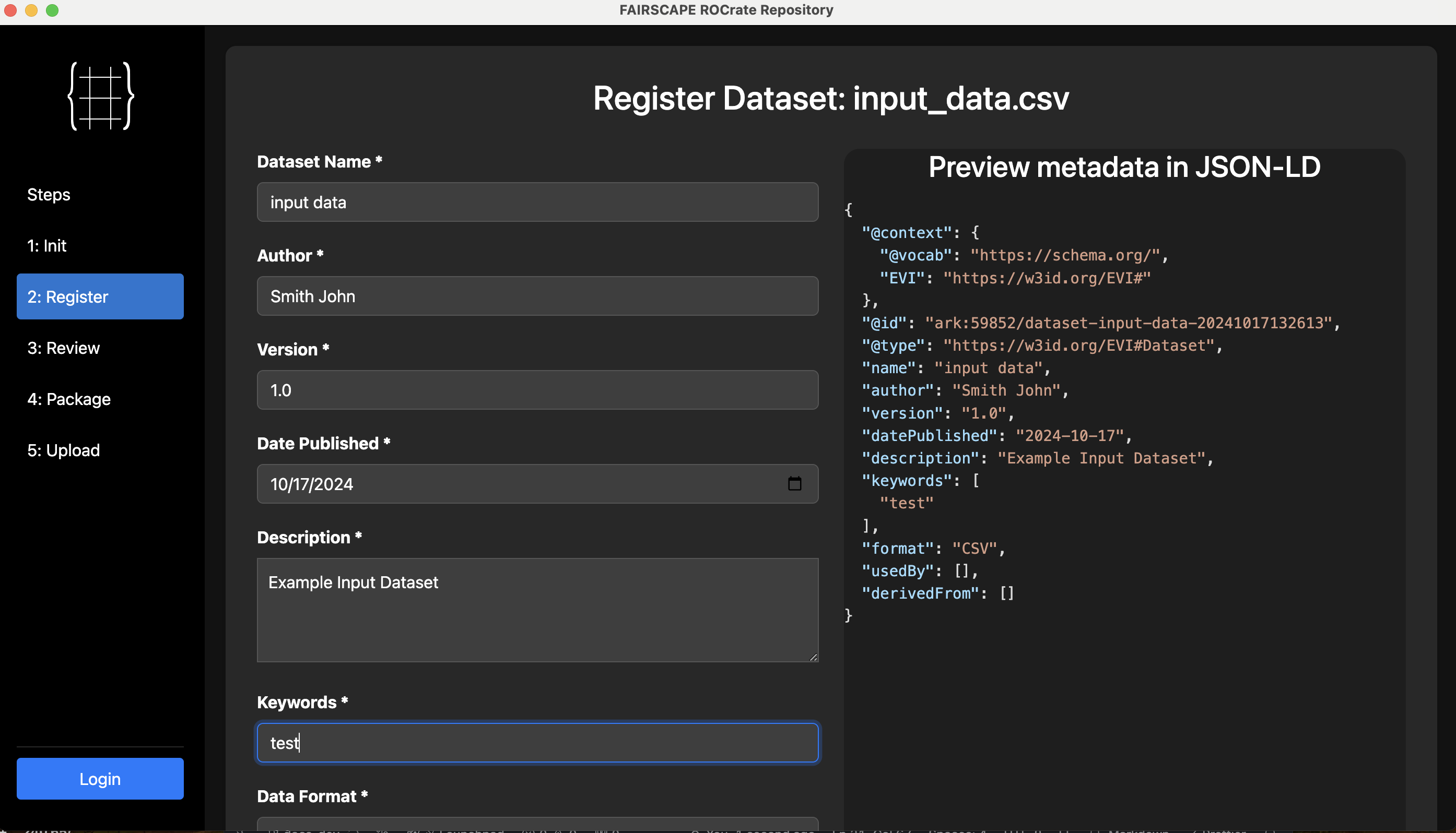
Task: Focus the Dataset Name field
Action: pyautogui.click(x=537, y=202)
